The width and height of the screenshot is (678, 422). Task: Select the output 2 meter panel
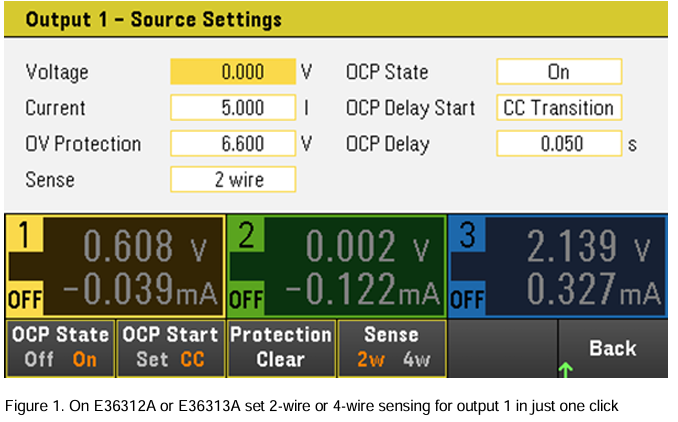[x=337, y=266]
